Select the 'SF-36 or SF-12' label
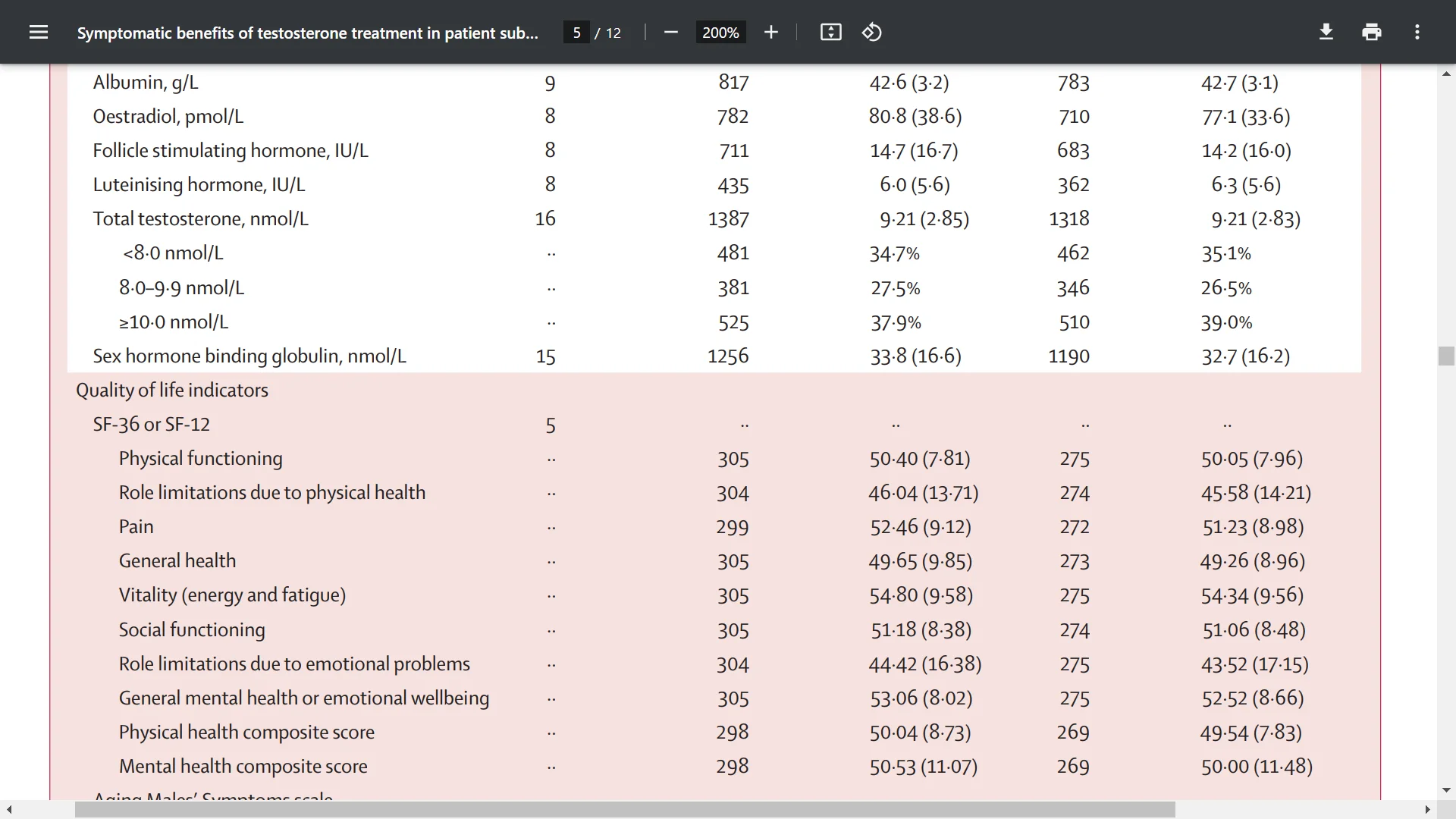This screenshot has height=819, width=1456. point(152,425)
